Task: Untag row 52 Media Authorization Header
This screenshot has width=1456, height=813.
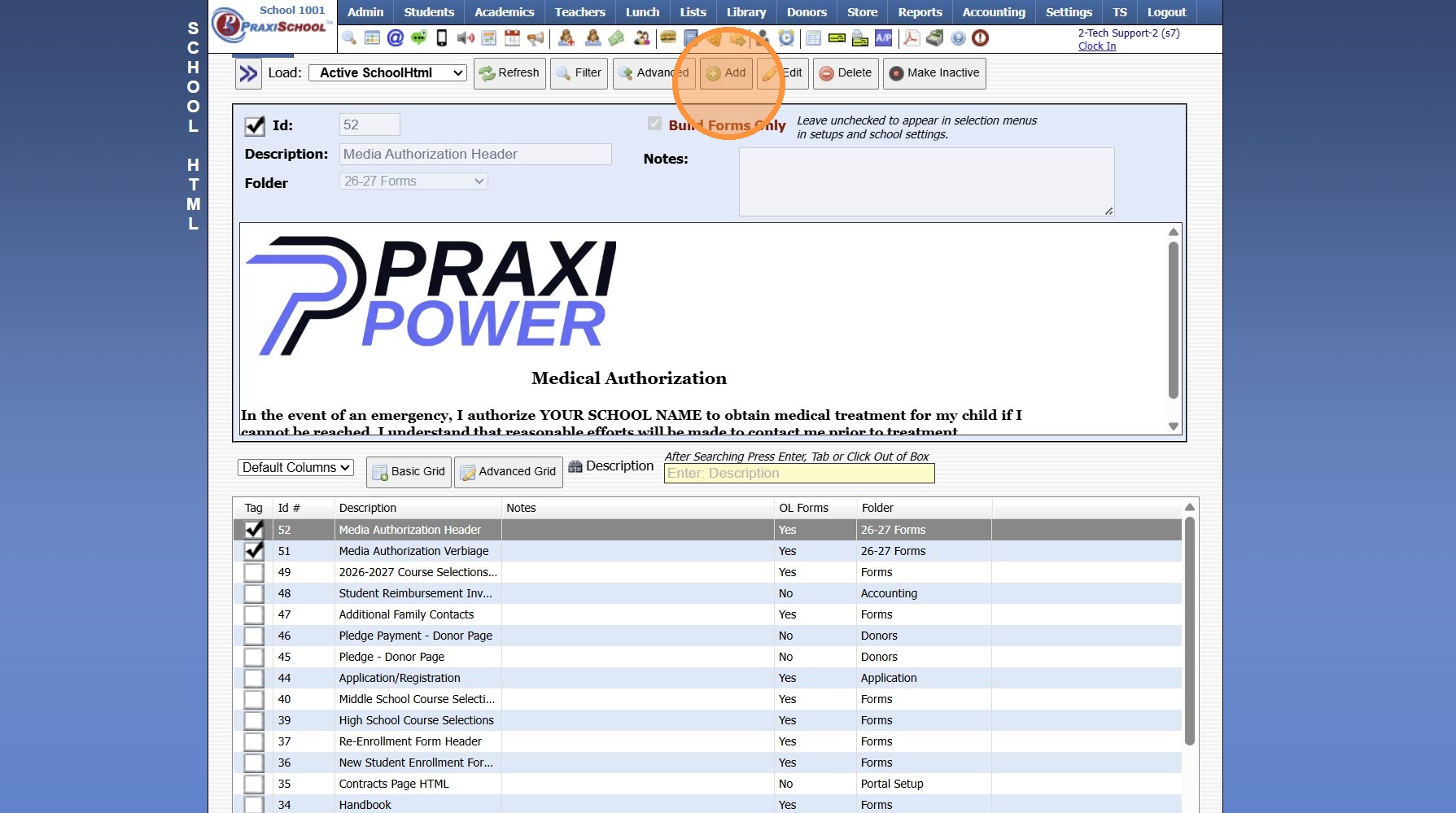Action: pos(254,530)
